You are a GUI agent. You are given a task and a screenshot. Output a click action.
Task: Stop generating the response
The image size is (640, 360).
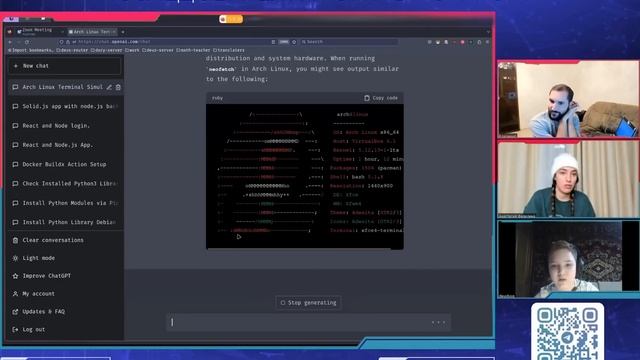coord(308,303)
